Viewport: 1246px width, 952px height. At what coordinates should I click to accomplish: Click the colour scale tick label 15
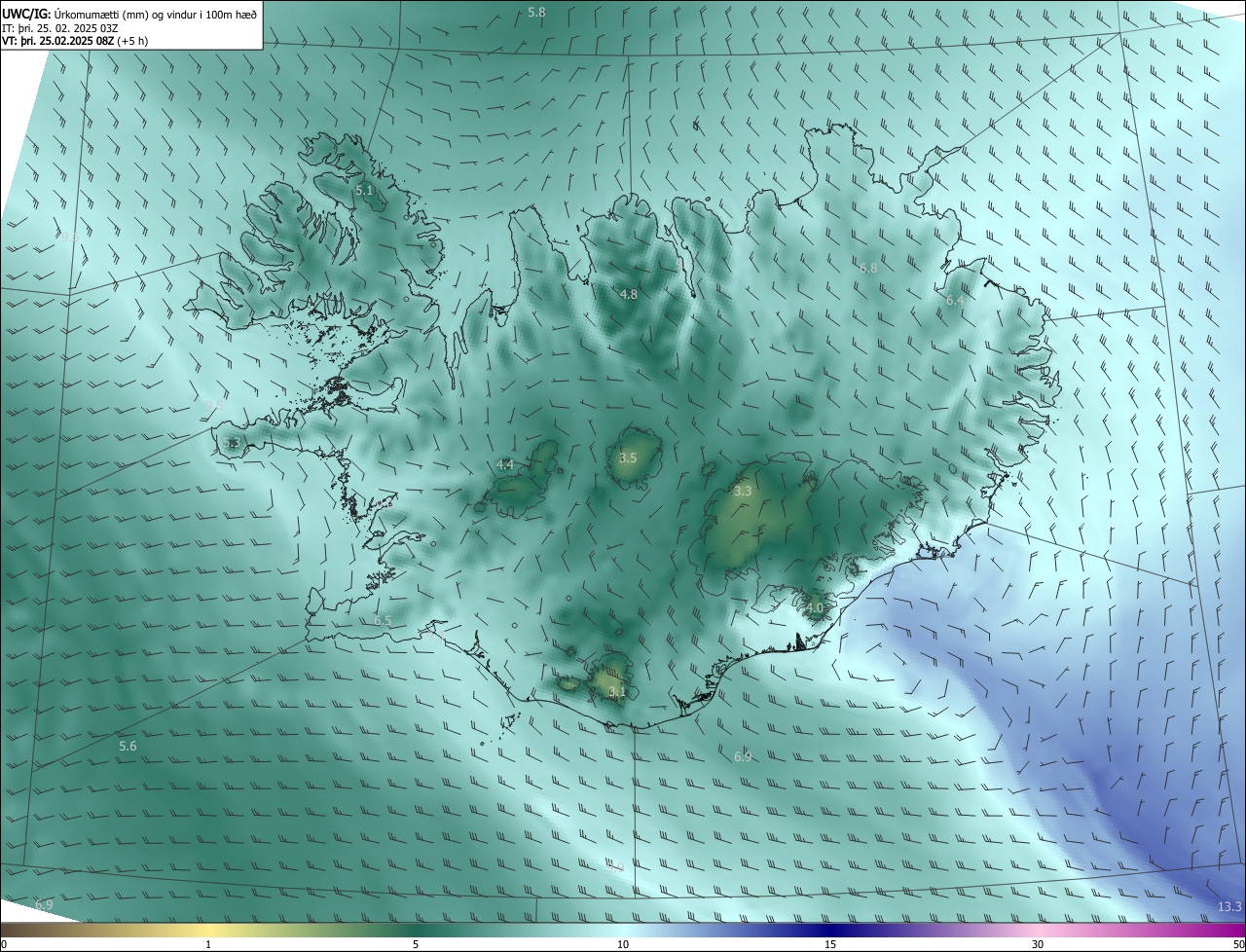830,944
